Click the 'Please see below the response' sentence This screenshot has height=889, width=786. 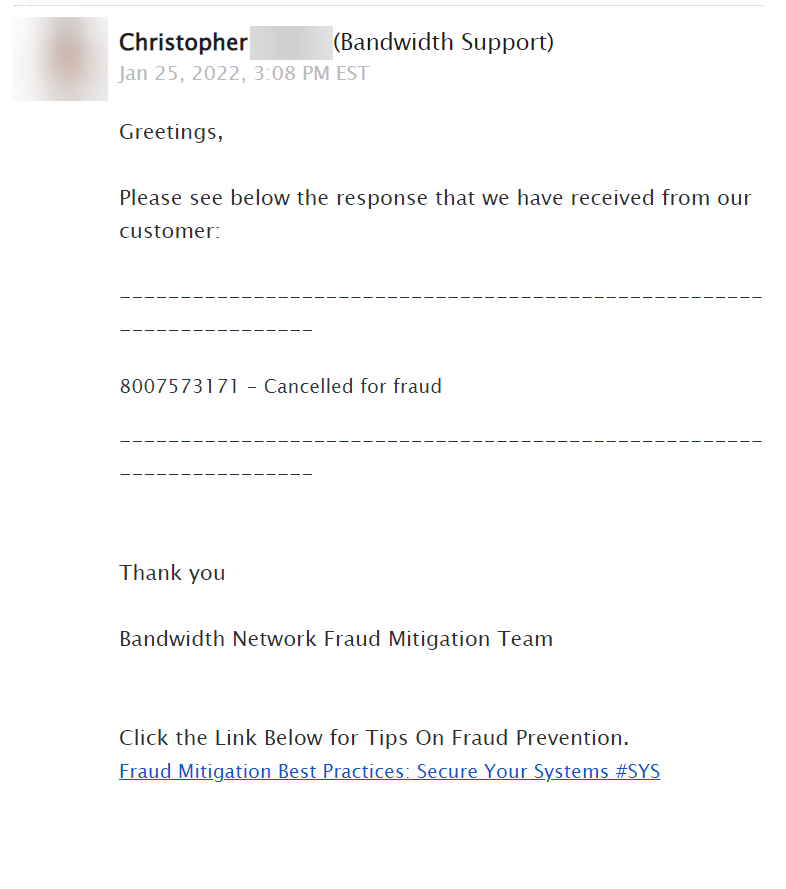pos(435,198)
